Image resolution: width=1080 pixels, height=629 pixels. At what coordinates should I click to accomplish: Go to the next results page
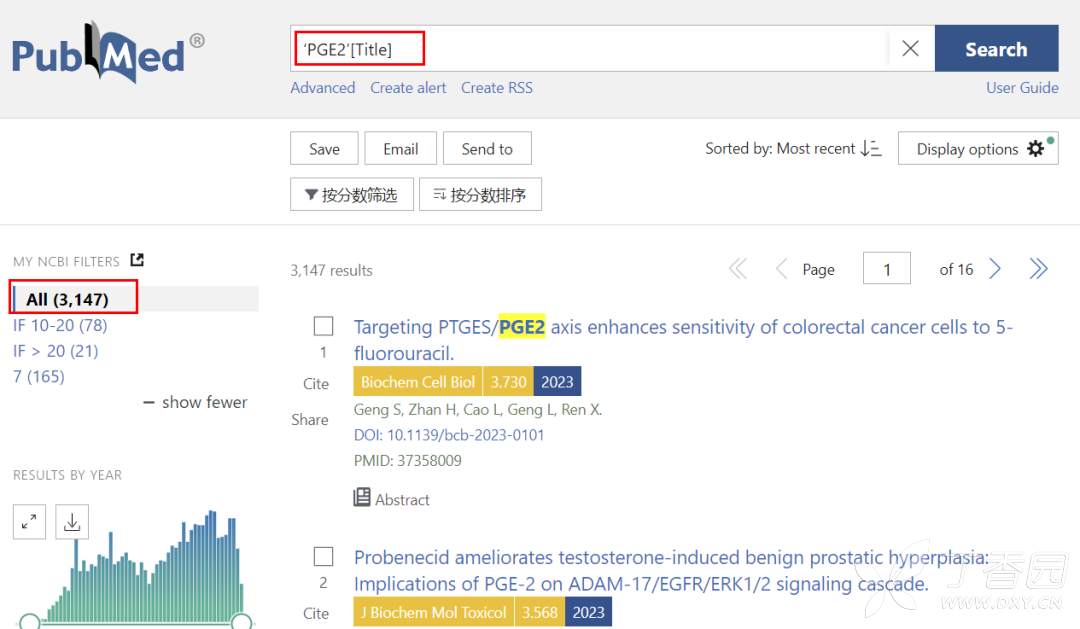[x=995, y=269]
